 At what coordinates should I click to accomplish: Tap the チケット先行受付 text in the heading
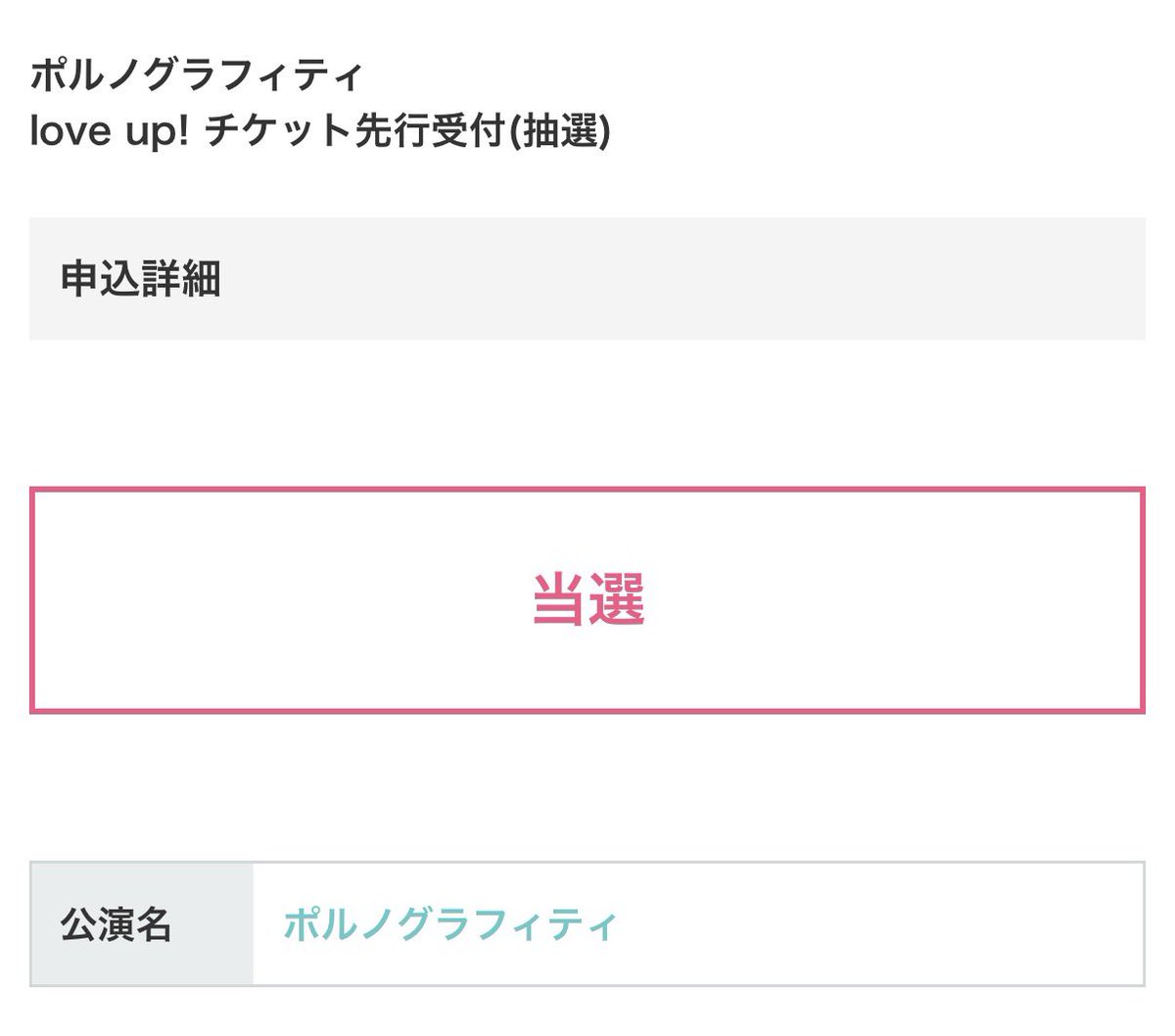[353, 130]
